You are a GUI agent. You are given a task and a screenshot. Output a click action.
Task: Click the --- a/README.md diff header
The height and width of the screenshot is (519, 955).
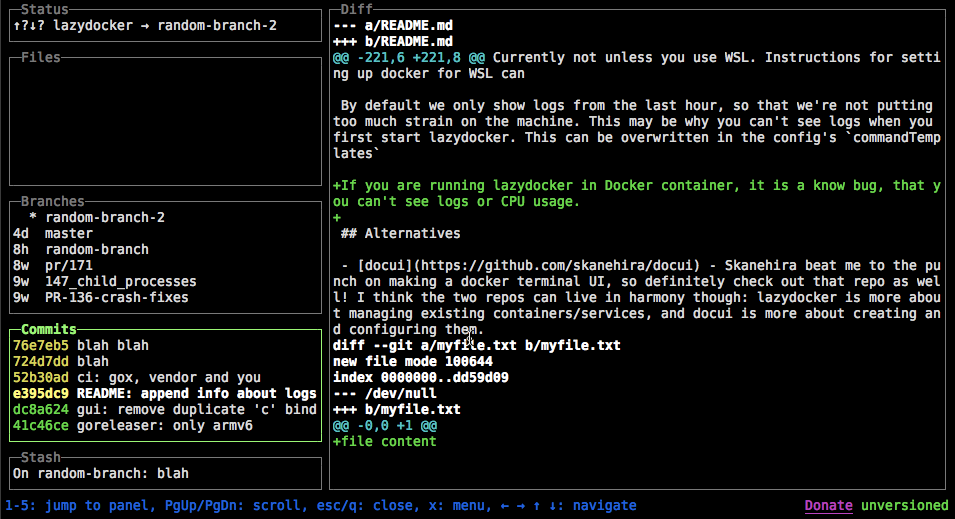click(393, 26)
